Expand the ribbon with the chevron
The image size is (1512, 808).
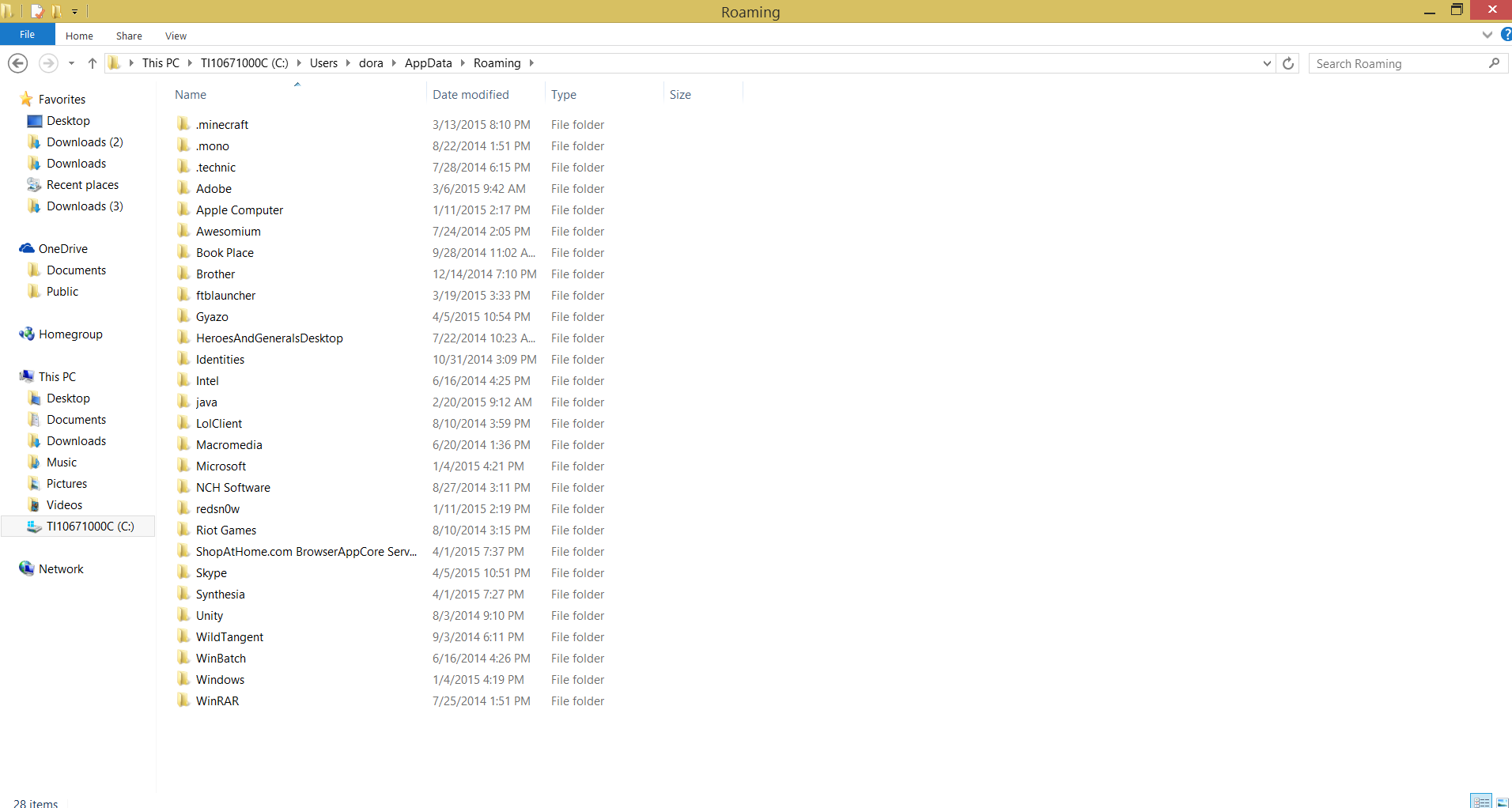[1487, 35]
